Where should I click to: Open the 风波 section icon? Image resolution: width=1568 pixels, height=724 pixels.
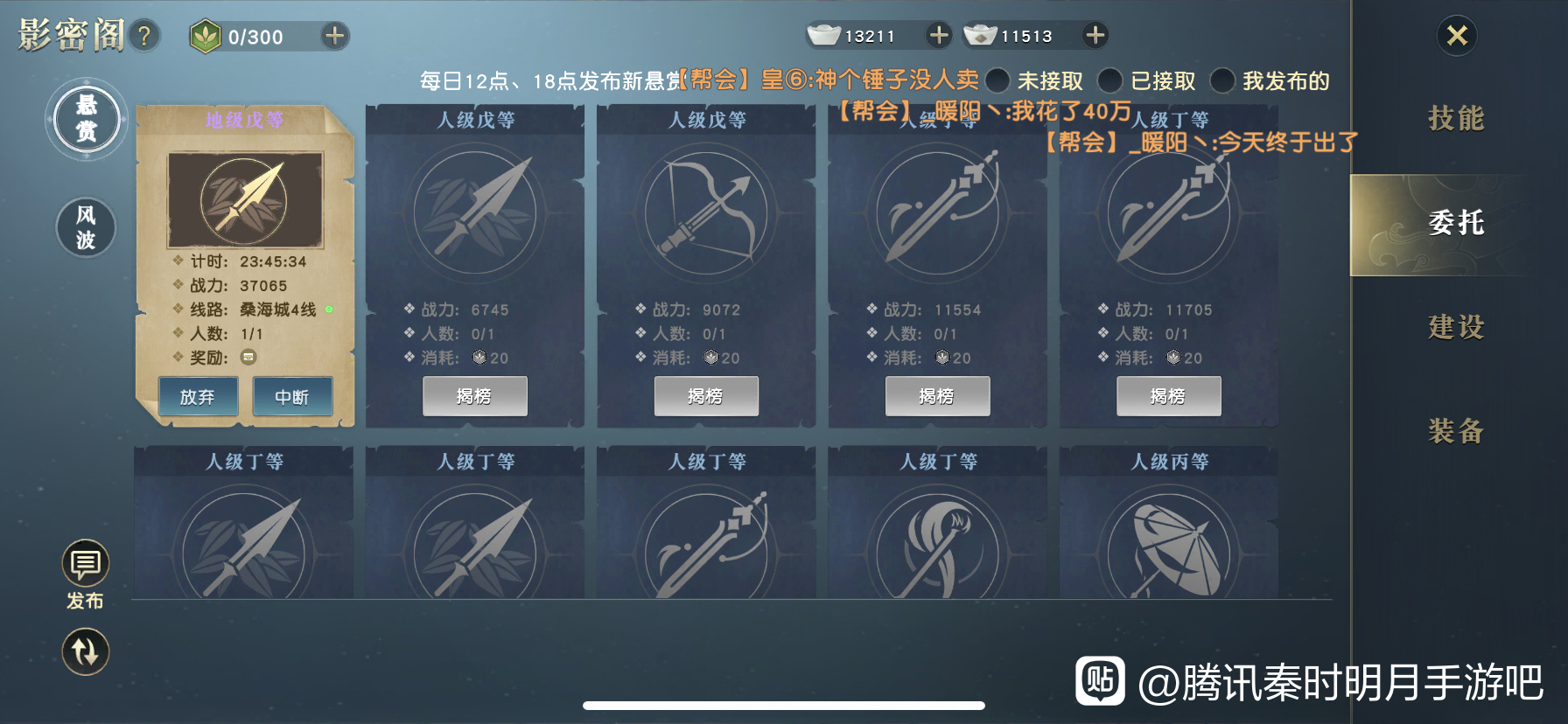[x=86, y=227]
